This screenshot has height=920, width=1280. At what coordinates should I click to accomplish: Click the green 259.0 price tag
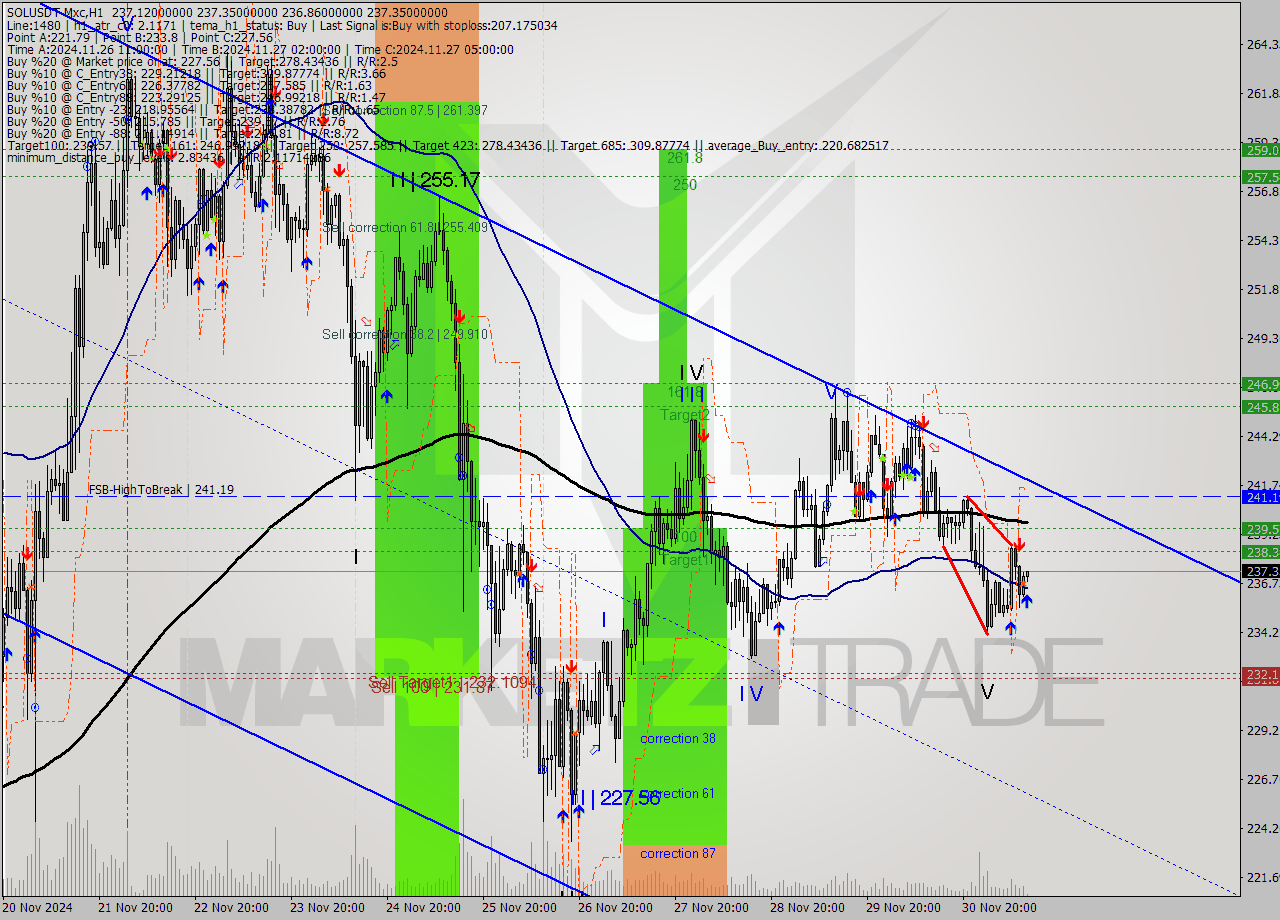pyautogui.click(x=1260, y=150)
